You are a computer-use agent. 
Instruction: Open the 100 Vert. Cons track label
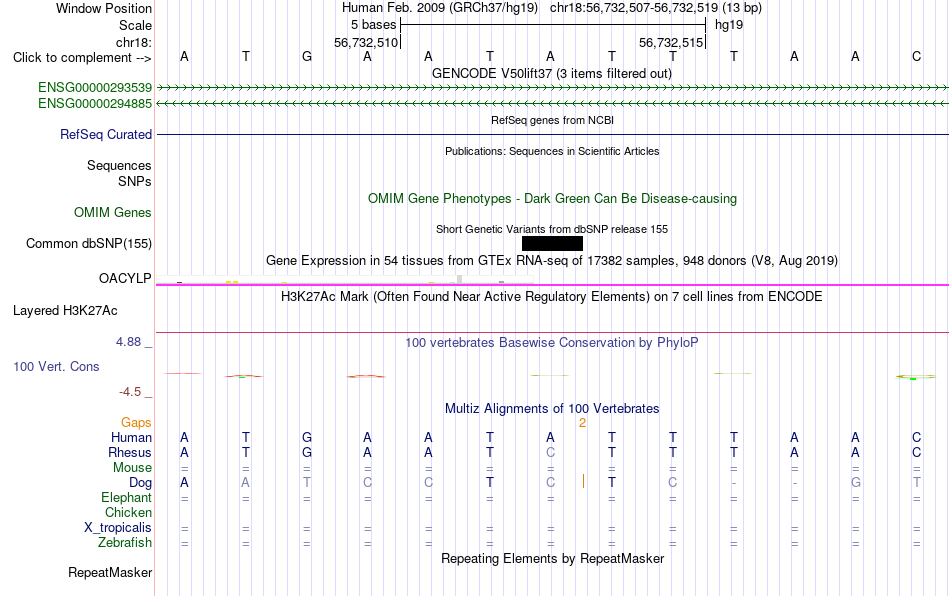pos(56,366)
